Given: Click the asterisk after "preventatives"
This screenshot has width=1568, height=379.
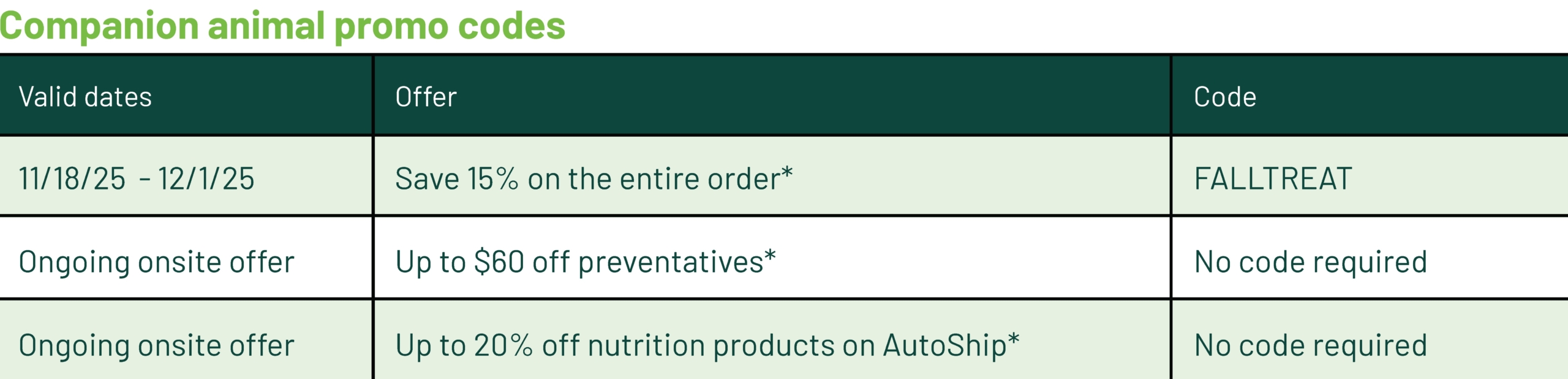Looking at the screenshot, I should click(770, 255).
